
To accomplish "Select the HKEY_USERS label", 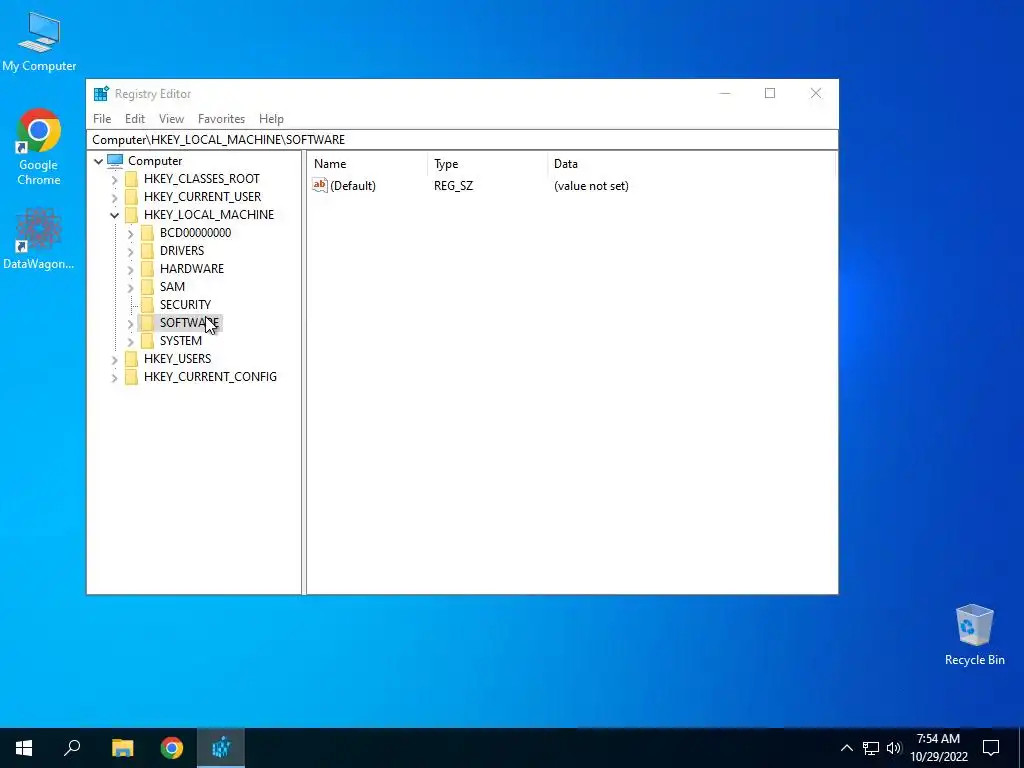I will 178,359.
